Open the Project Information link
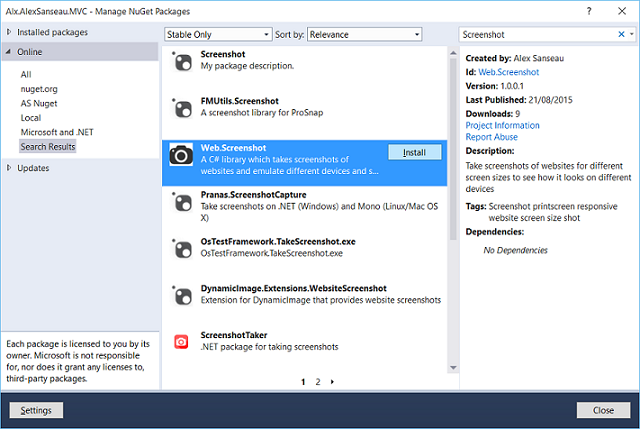Image resolution: width=640 pixels, height=429 pixels. [x=502, y=125]
